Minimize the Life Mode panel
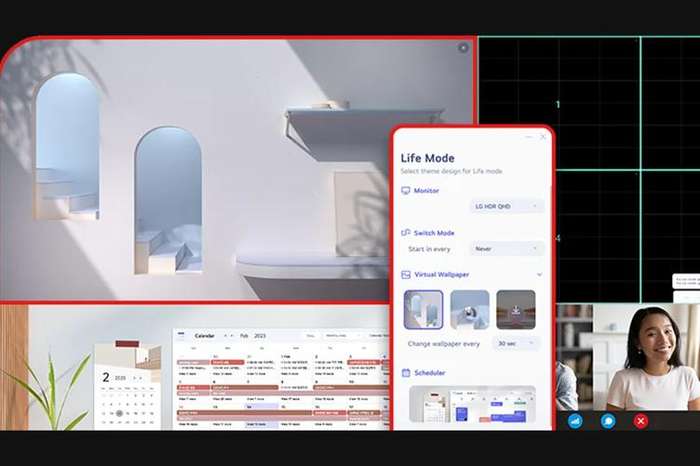 click(529, 137)
